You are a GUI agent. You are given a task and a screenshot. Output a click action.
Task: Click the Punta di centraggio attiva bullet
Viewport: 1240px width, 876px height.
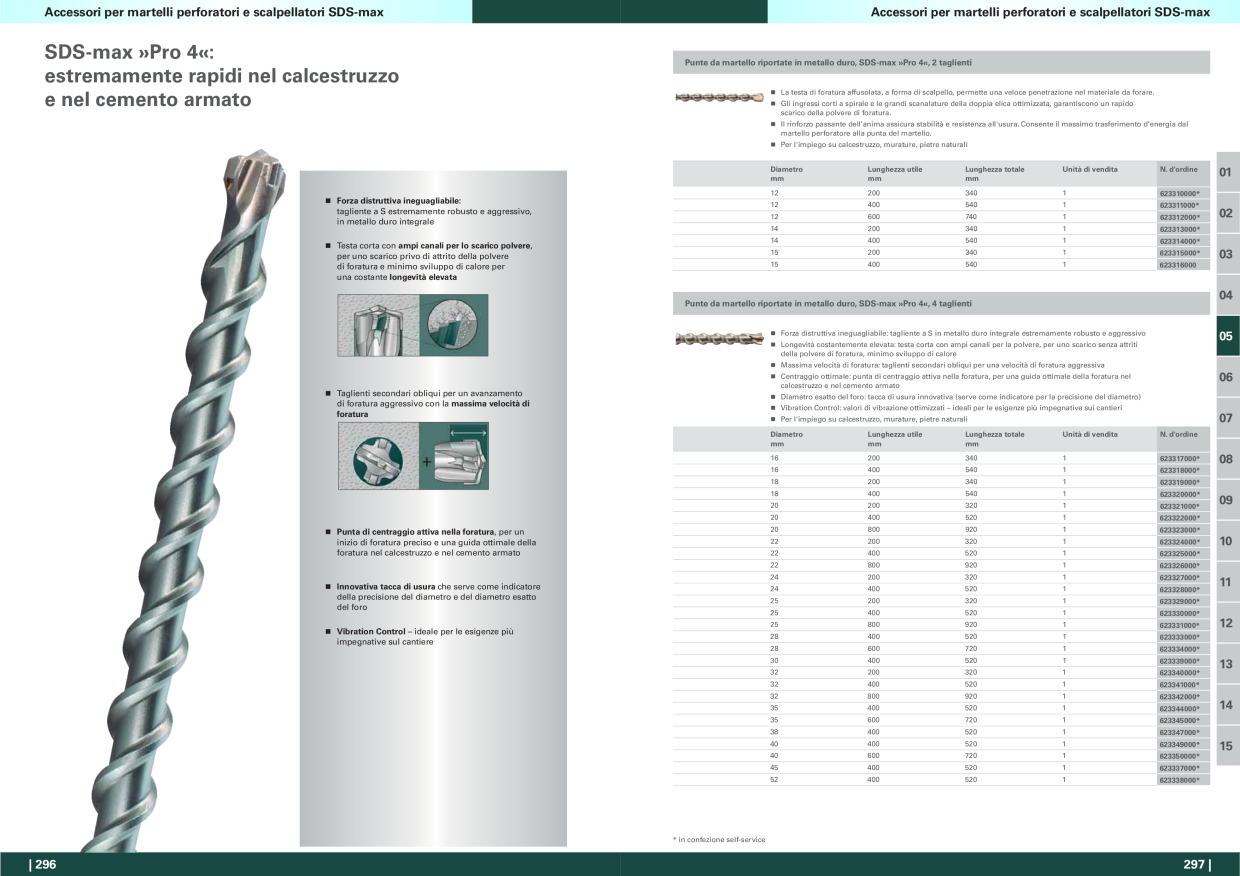tap(430, 542)
